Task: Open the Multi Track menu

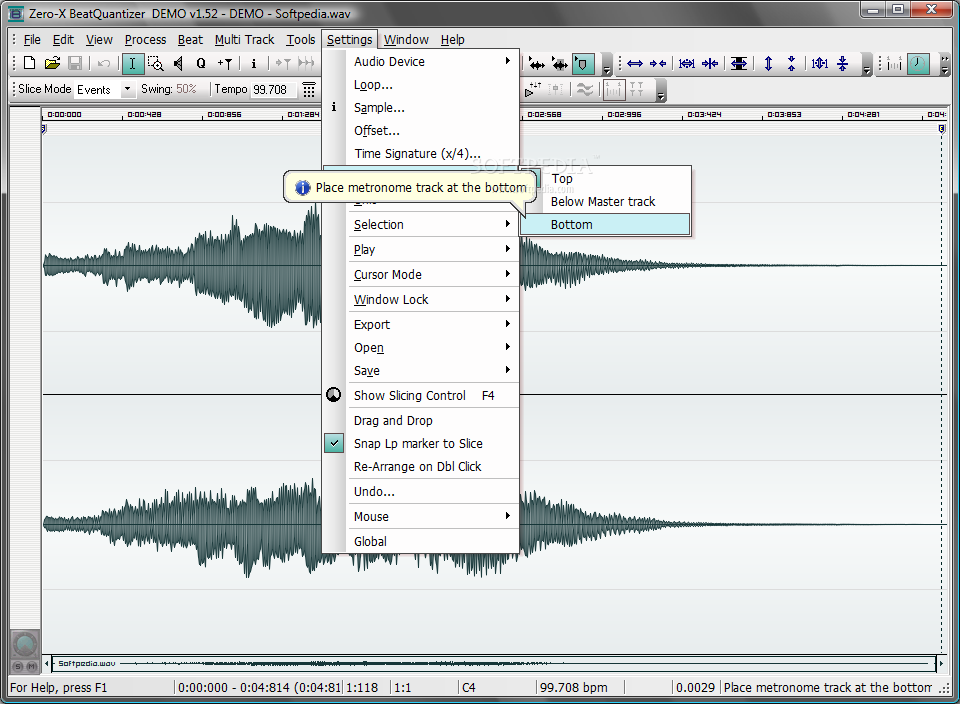Action: tap(244, 40)
